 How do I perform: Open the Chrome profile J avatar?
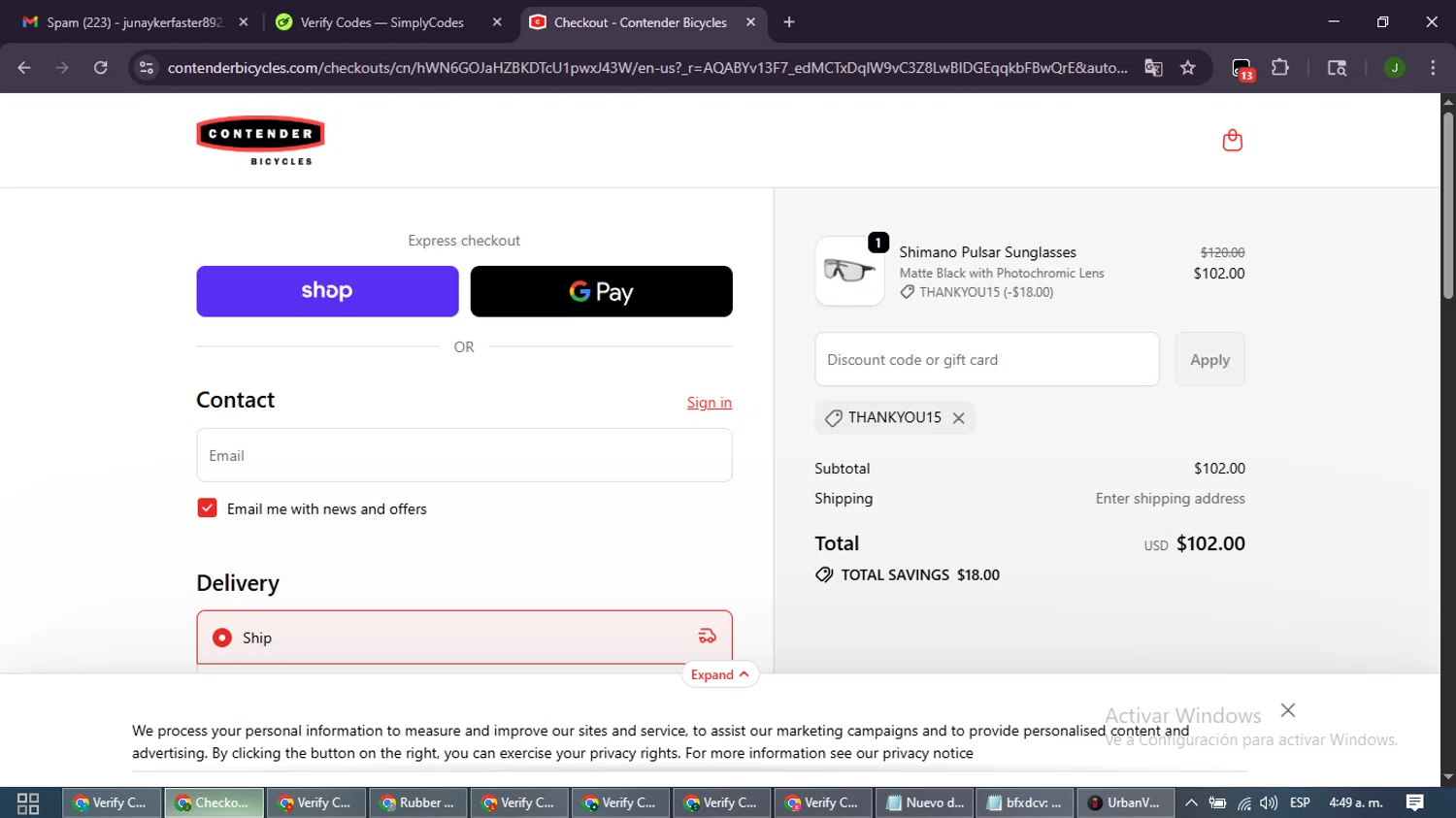point(1395,68)
